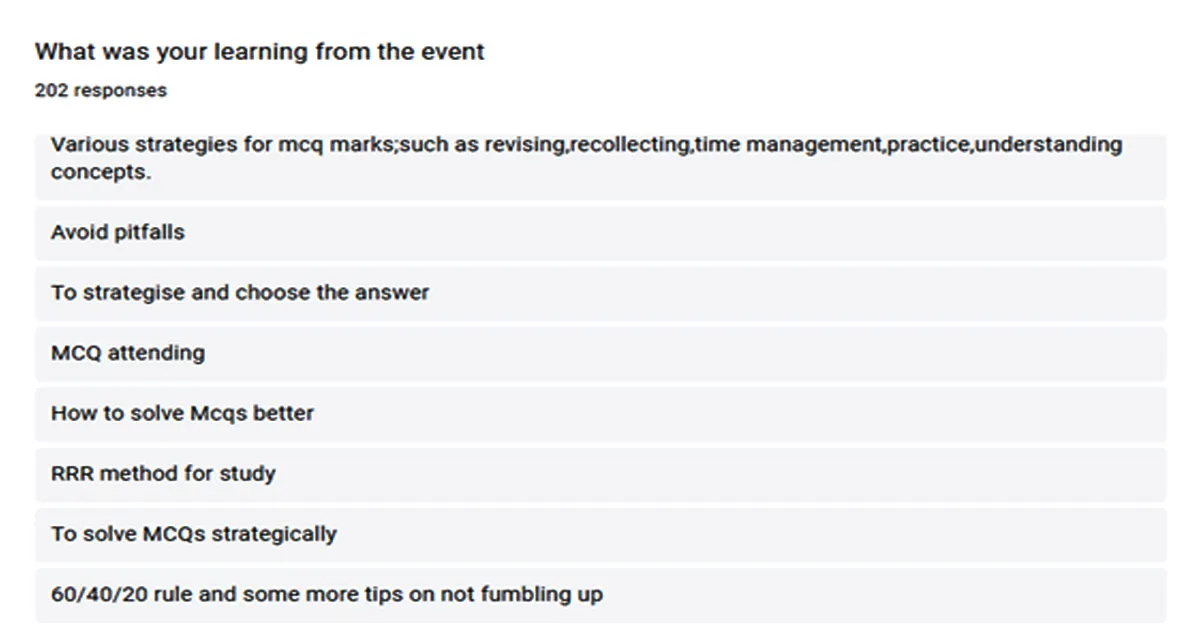Click the word 'answer' in the strategise response
The width and height of the screenshot is (1200, 636).
[396, 294]
